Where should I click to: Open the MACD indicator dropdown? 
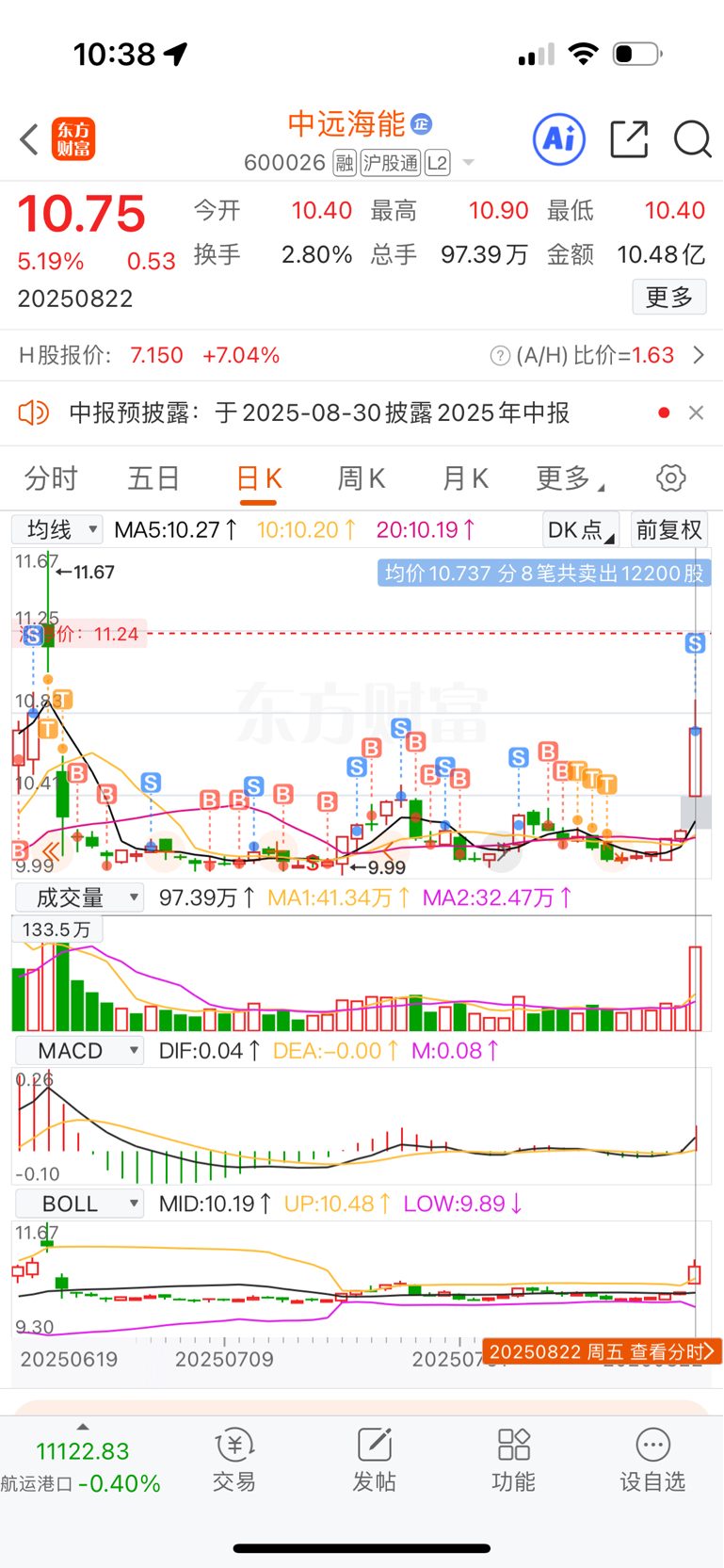(79, 1051)
